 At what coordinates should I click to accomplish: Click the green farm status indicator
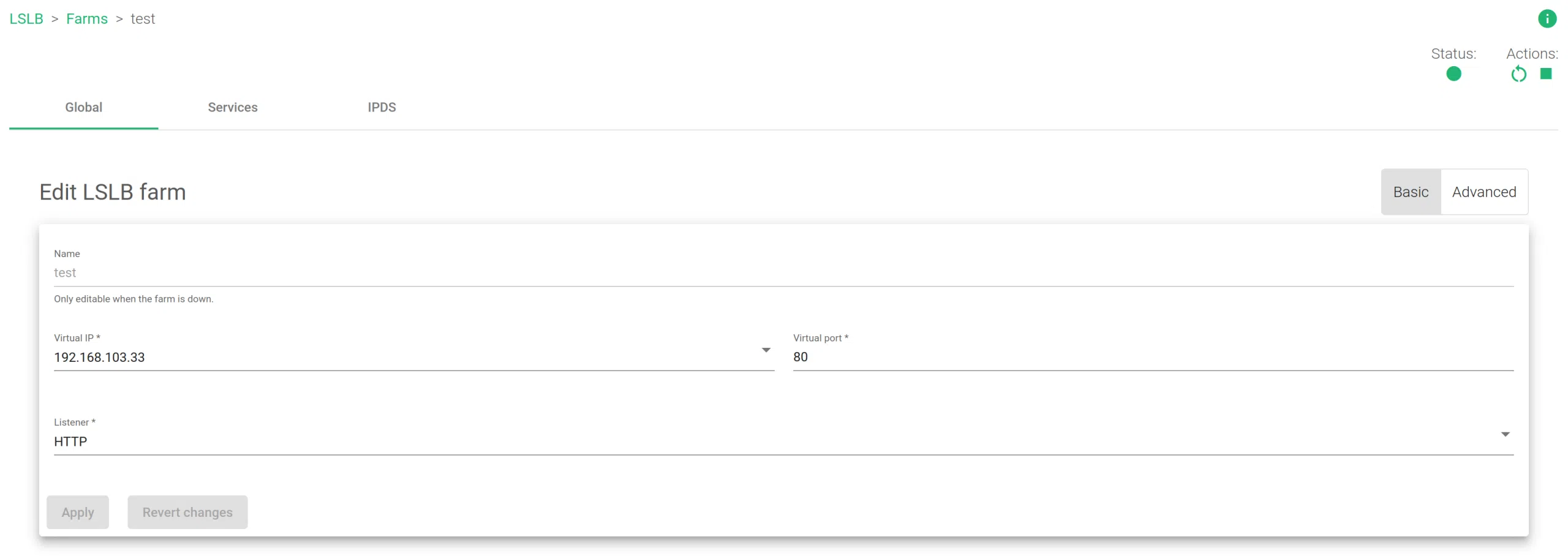(x=1453, y=74)
